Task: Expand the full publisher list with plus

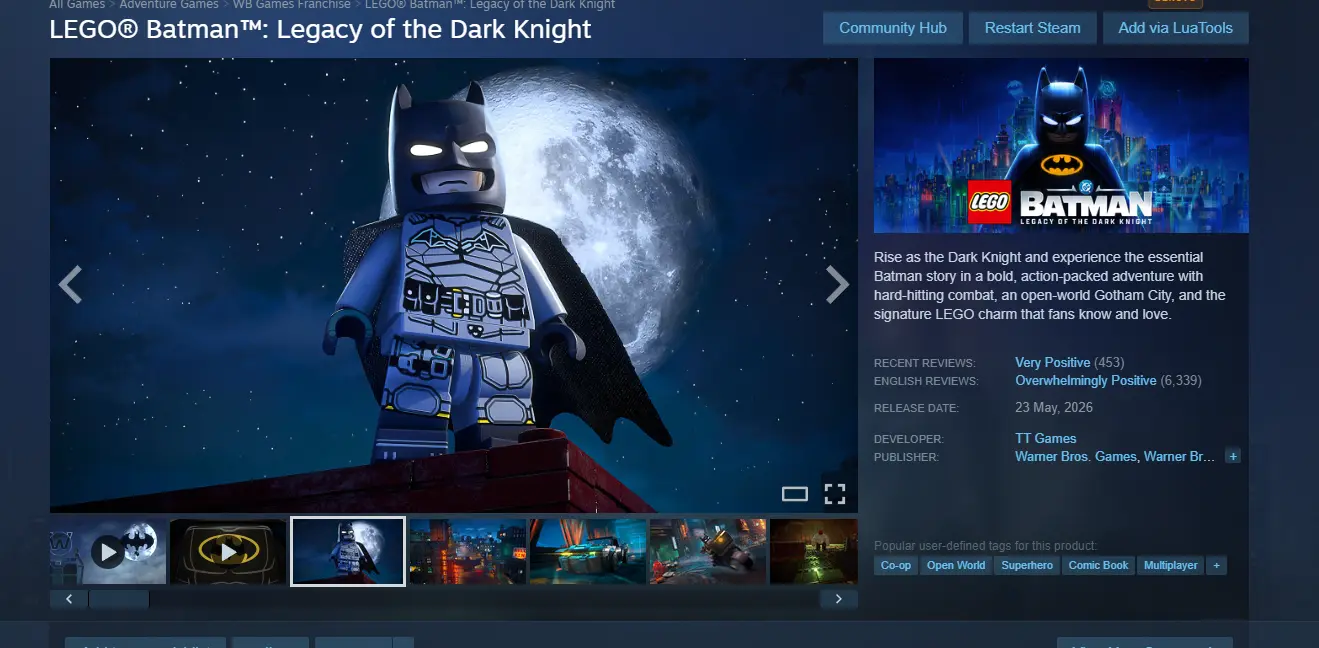Action: click(x=1233, y=457)
